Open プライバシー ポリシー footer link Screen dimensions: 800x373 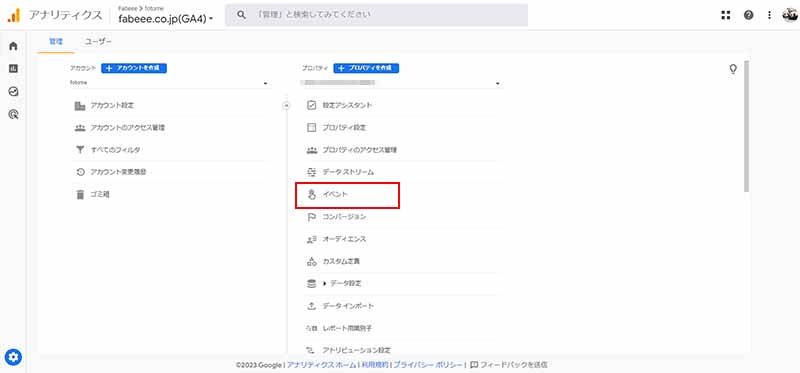[x=428, y=365]
